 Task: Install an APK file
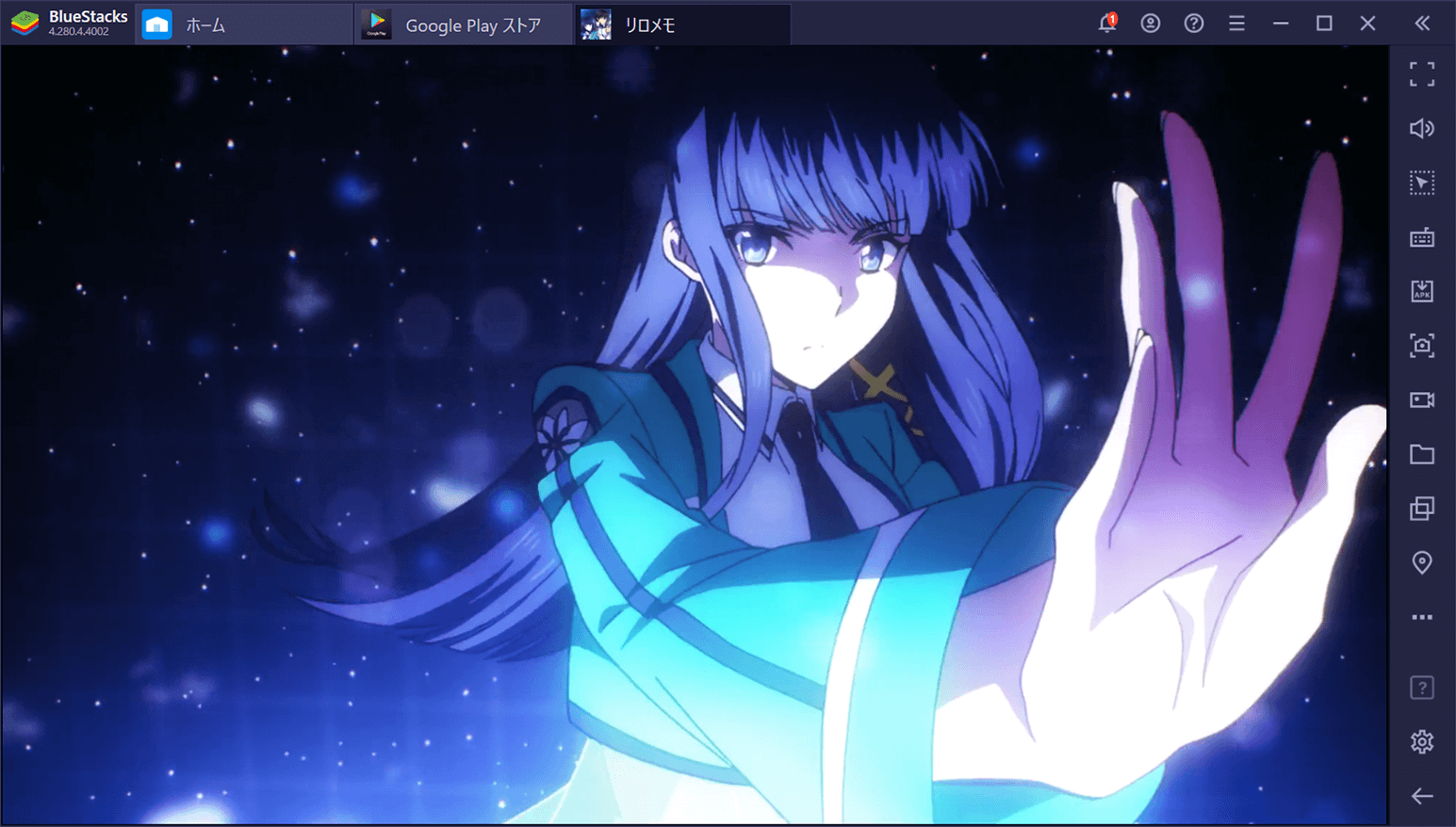(1422, 291)
